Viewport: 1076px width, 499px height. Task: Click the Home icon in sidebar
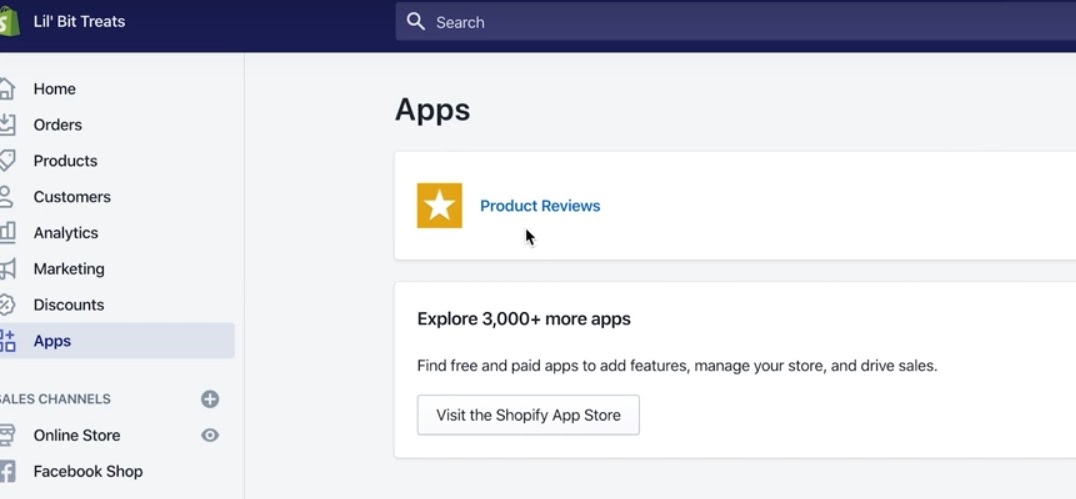[6, 89]
